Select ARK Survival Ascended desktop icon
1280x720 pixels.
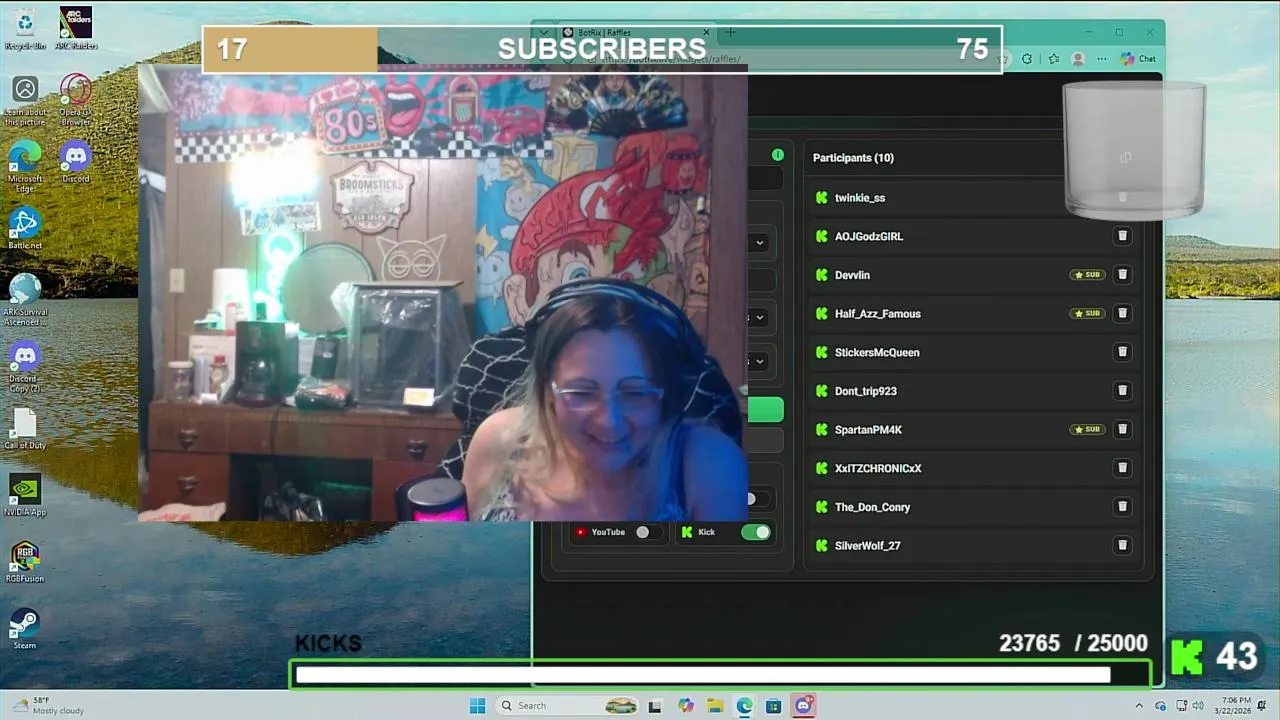(x=25, y=300)
